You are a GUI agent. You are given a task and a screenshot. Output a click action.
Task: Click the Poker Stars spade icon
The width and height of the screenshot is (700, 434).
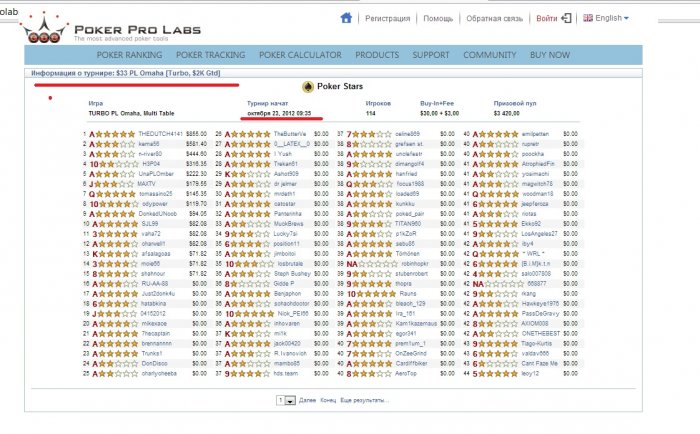tap(308, 87)
